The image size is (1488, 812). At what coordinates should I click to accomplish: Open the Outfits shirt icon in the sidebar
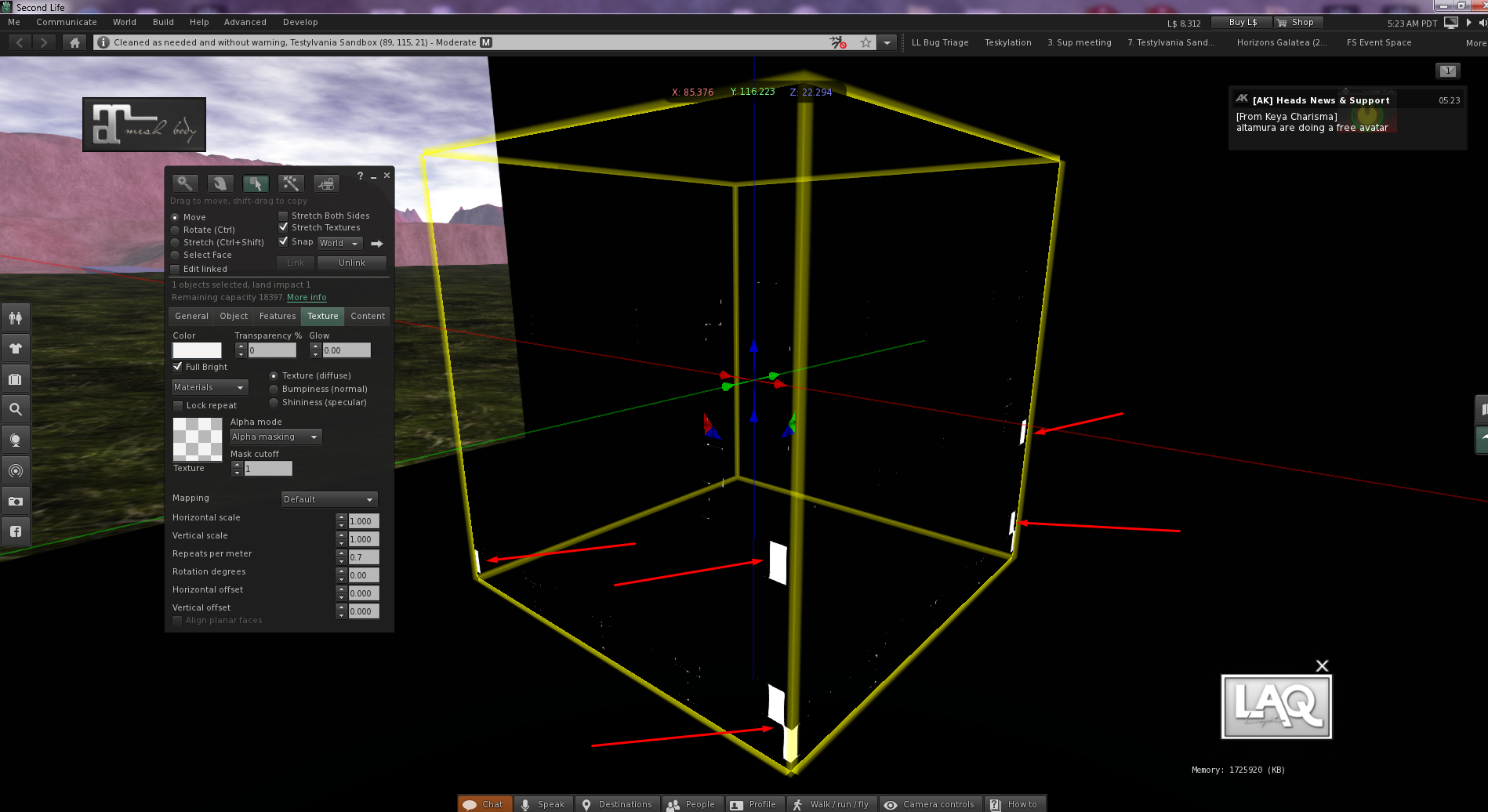point(16,347)
